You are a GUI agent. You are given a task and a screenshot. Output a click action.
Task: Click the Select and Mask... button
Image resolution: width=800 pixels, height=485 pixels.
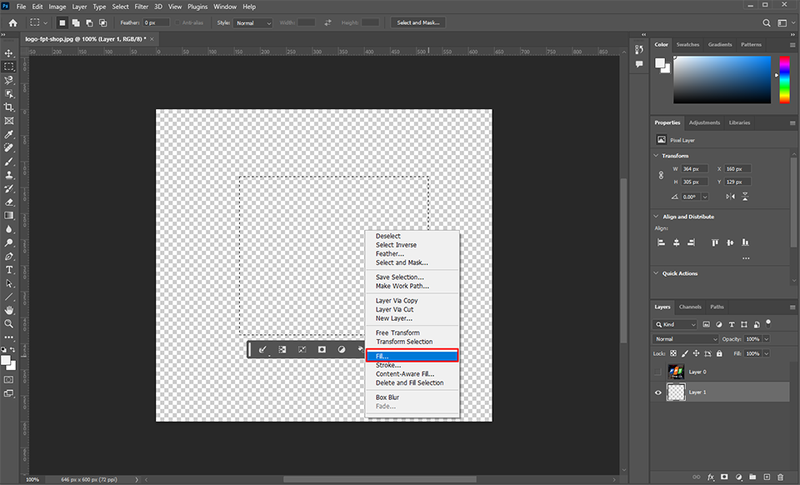(418, 23)
